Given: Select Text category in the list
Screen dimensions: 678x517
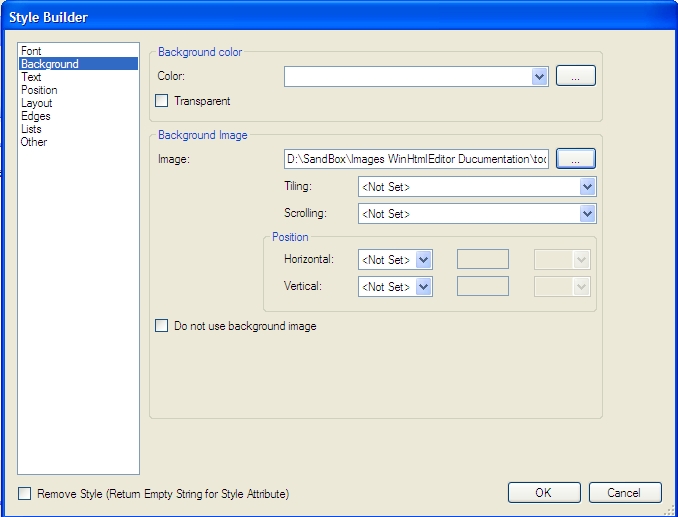Looking at the screenshot, I should 31,77.
